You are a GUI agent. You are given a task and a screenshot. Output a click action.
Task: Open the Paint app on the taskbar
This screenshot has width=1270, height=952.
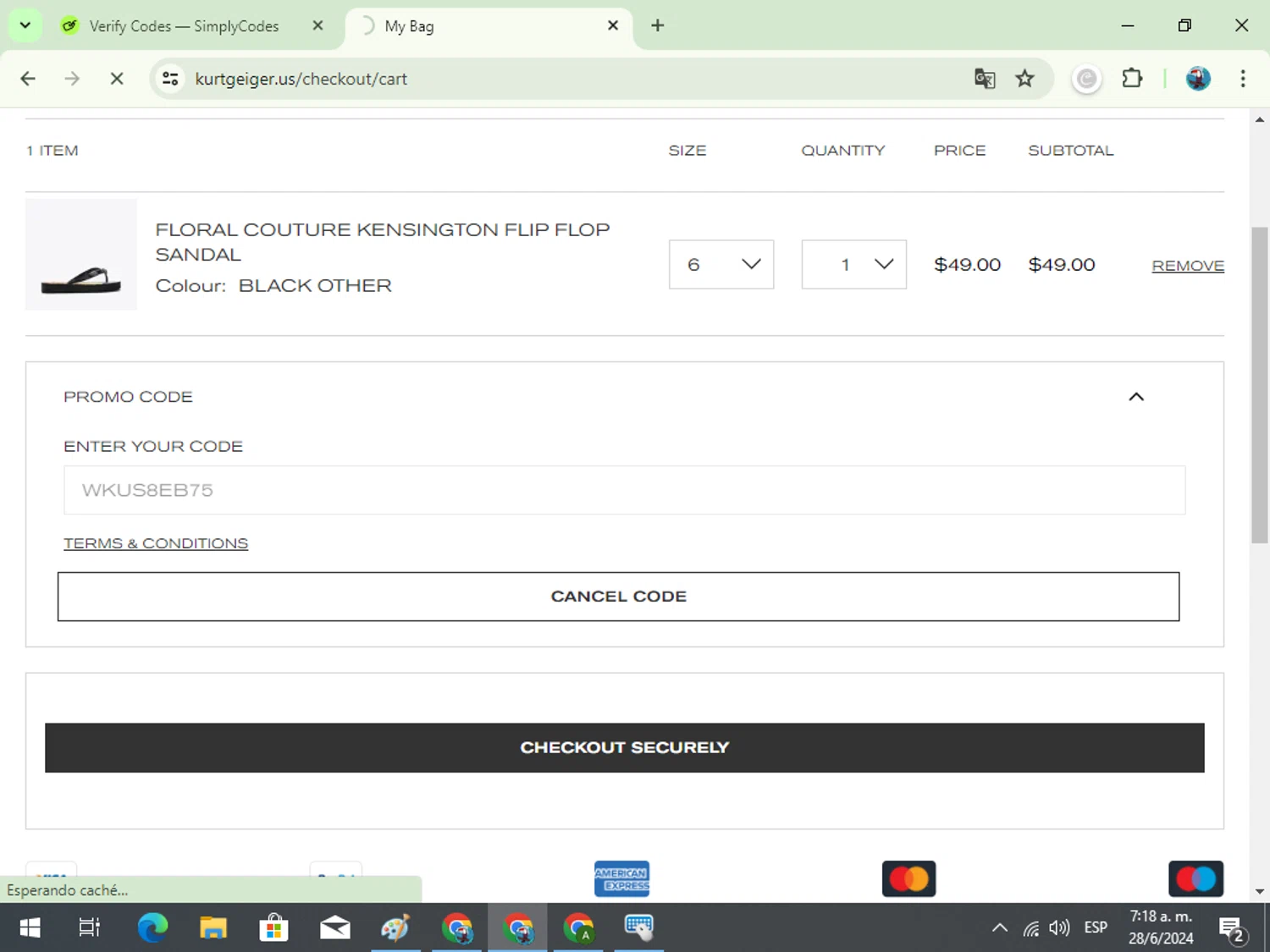[395, 928]
